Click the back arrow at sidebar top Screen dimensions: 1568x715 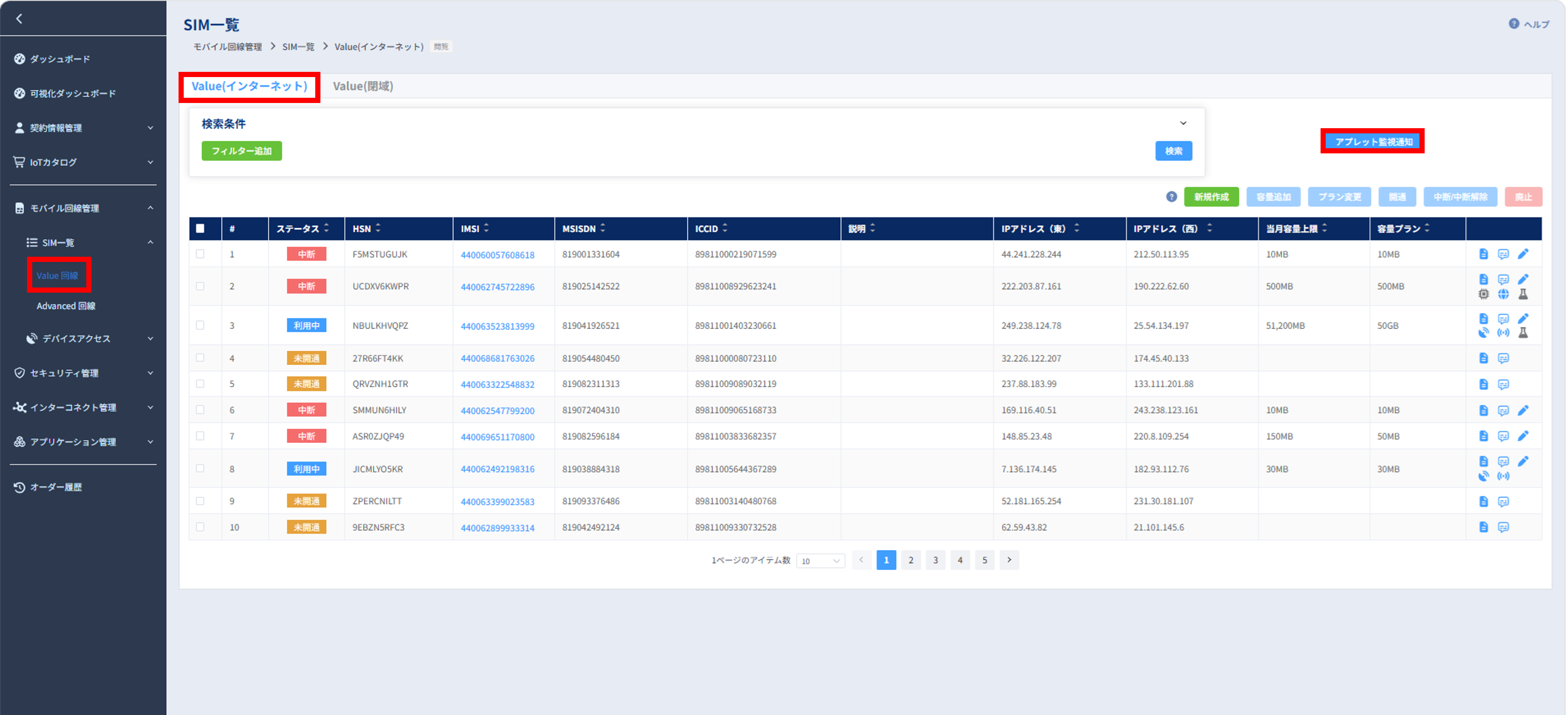click(x=19, y=19)
